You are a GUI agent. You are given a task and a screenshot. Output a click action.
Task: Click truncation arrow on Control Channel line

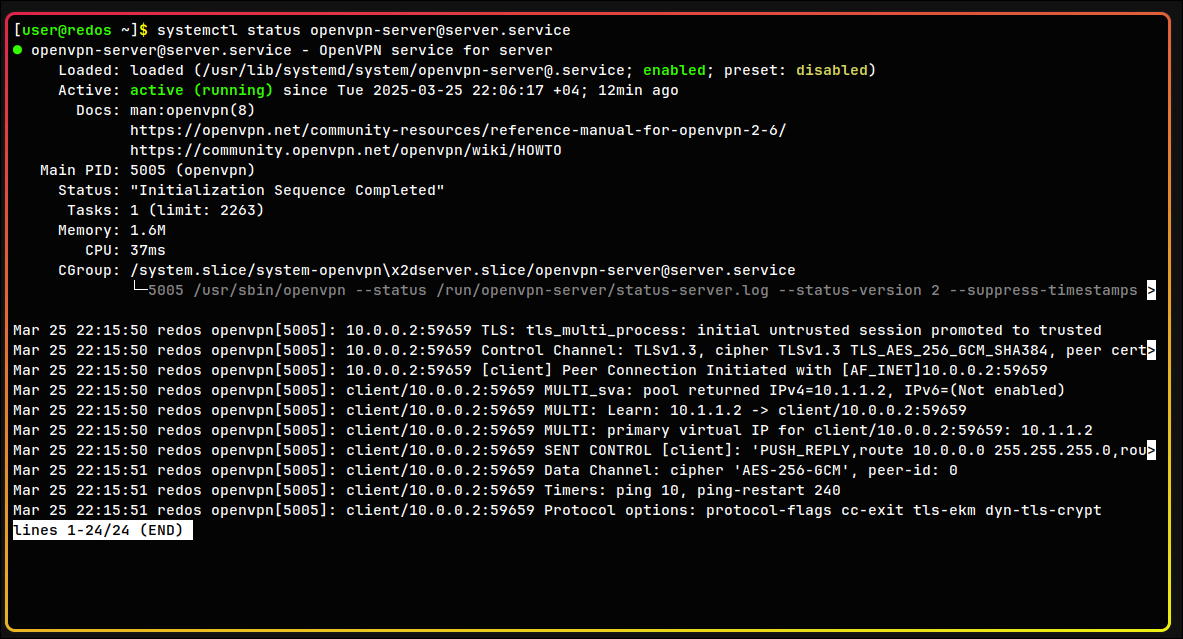(1152, 350)
